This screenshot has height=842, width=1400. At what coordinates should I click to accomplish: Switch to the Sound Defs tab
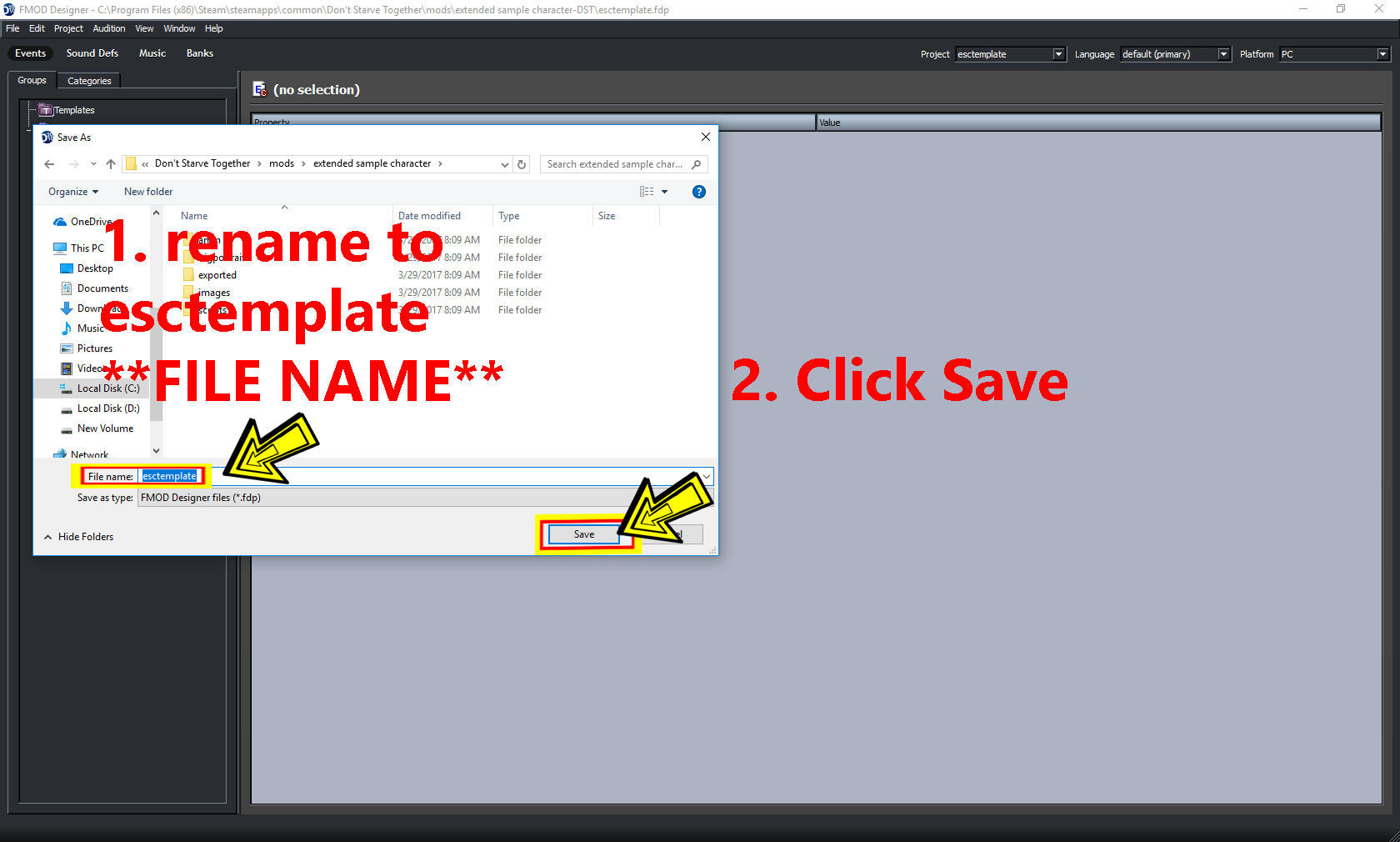(92, 53)
